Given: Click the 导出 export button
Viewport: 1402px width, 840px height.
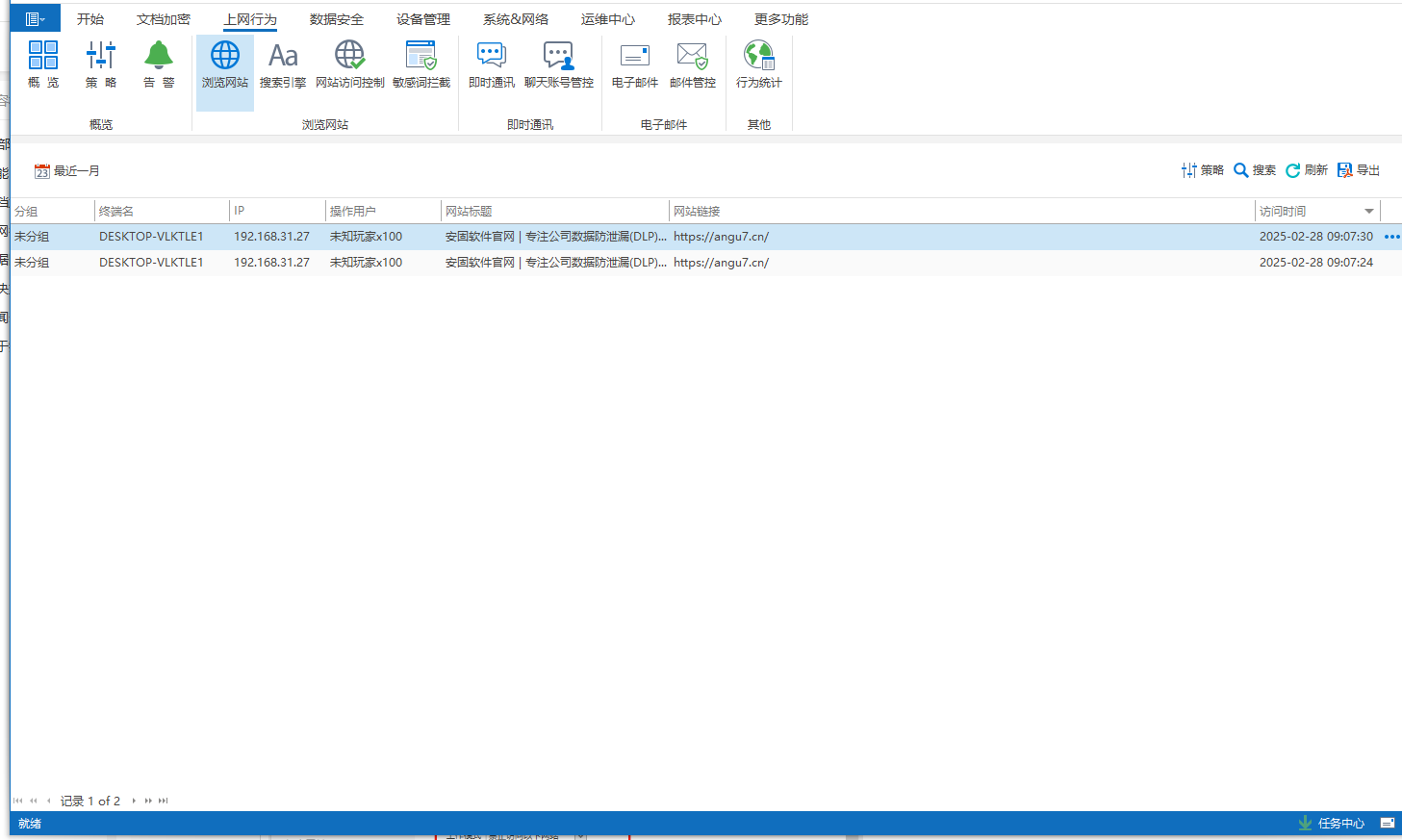Looking at the screenshot, I should [x=1359, y=170].
